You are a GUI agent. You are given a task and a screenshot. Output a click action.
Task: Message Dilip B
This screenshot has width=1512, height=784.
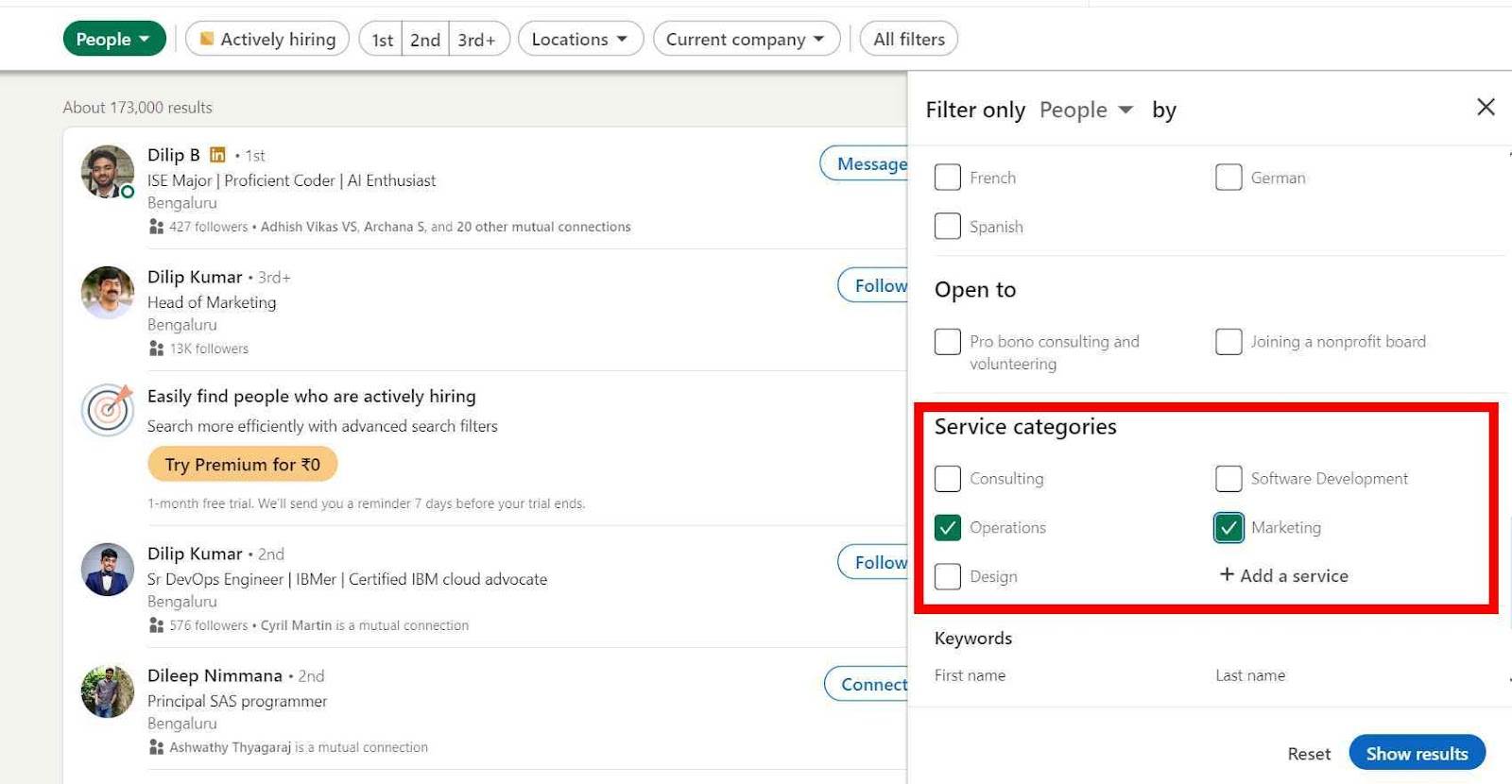(865, 163)
